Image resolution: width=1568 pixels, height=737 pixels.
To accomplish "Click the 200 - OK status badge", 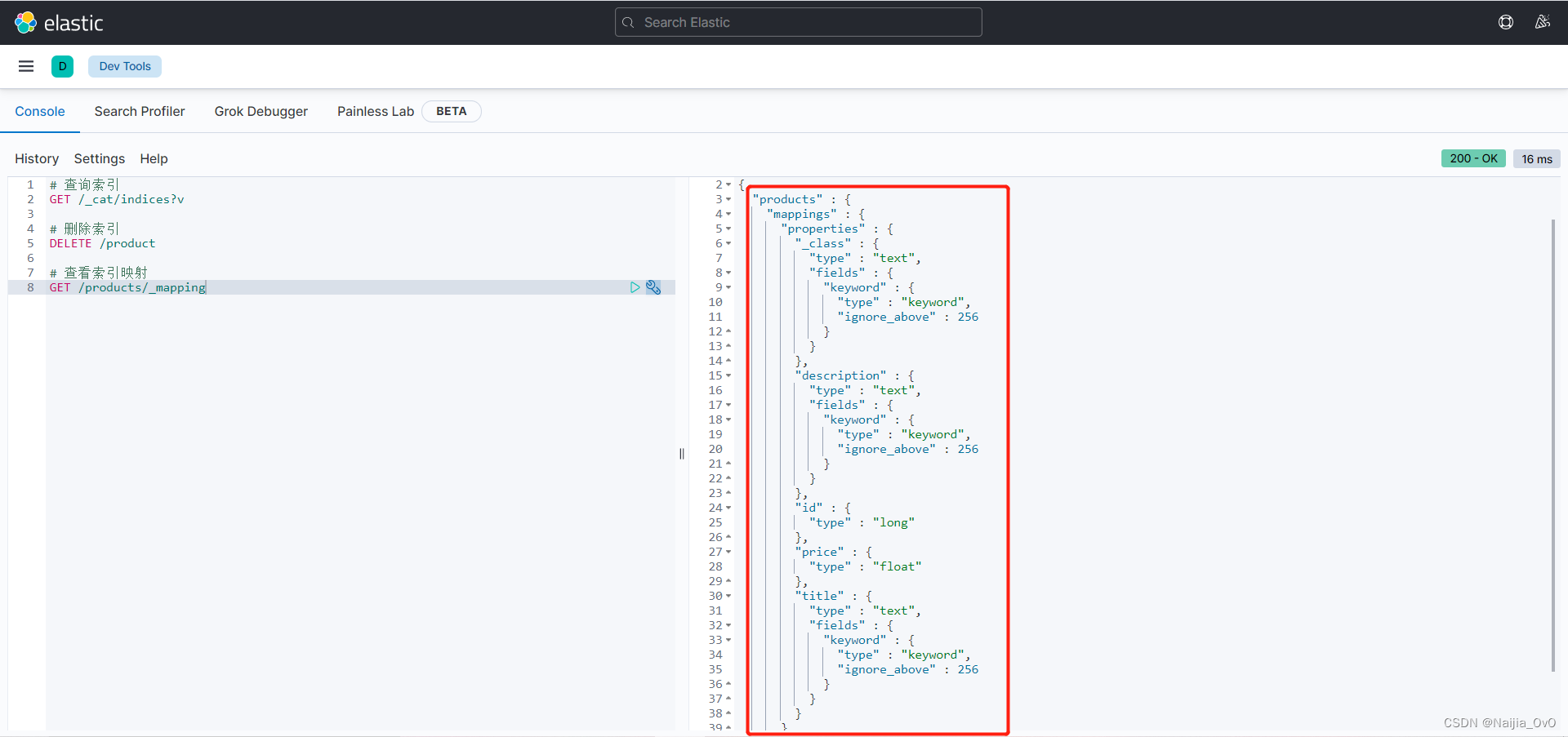I will click(1473, 158).
